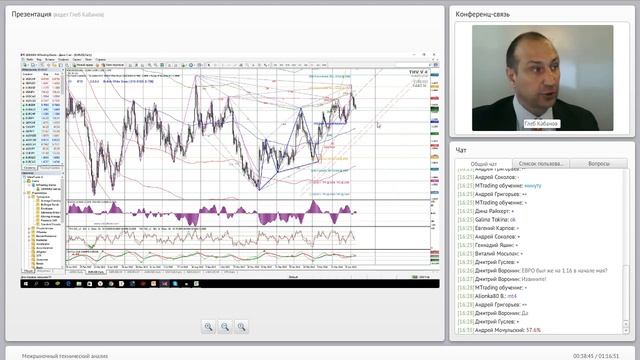
Task: Select the trendline drawing tool
Action: pos(236,65)
